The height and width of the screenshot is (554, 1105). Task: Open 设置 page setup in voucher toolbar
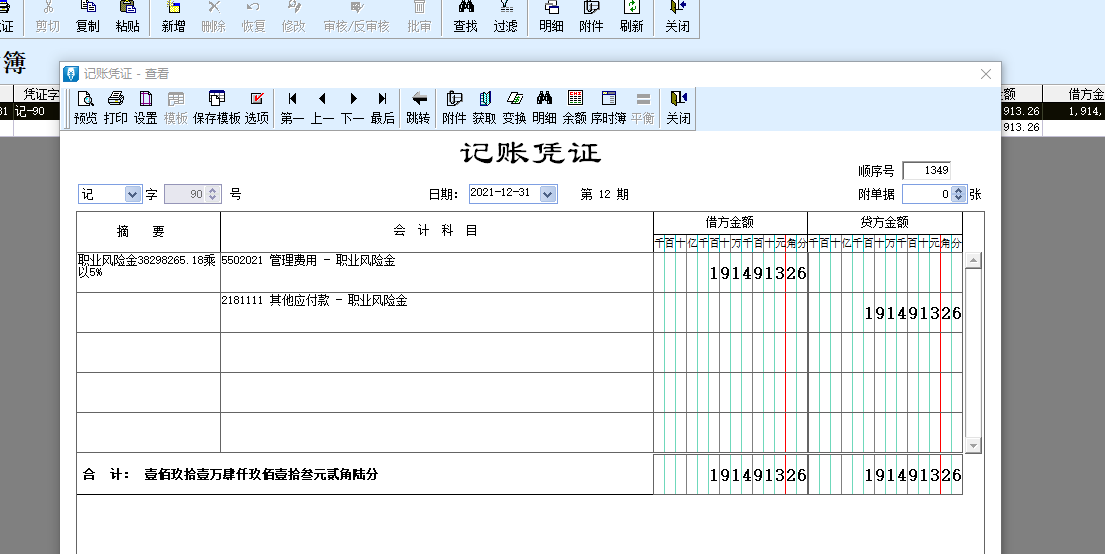(x=146, y=107)
